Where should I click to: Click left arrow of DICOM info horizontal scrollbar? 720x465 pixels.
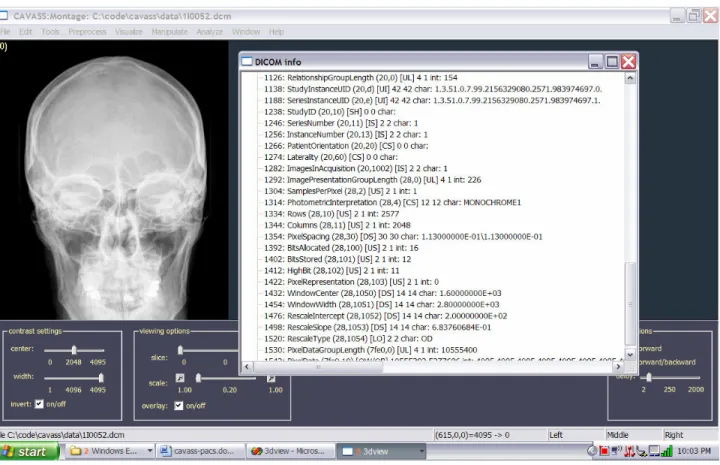247,366
